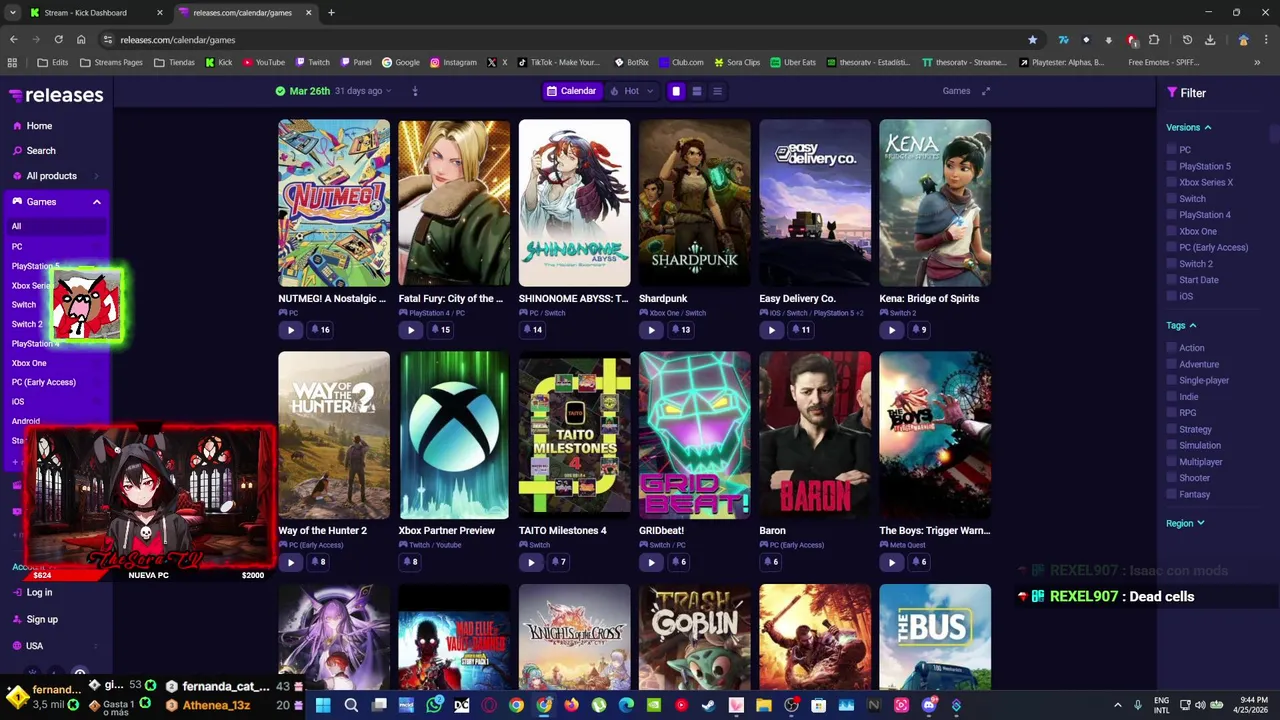Check the Start Date version filter

click(1171, 280)
